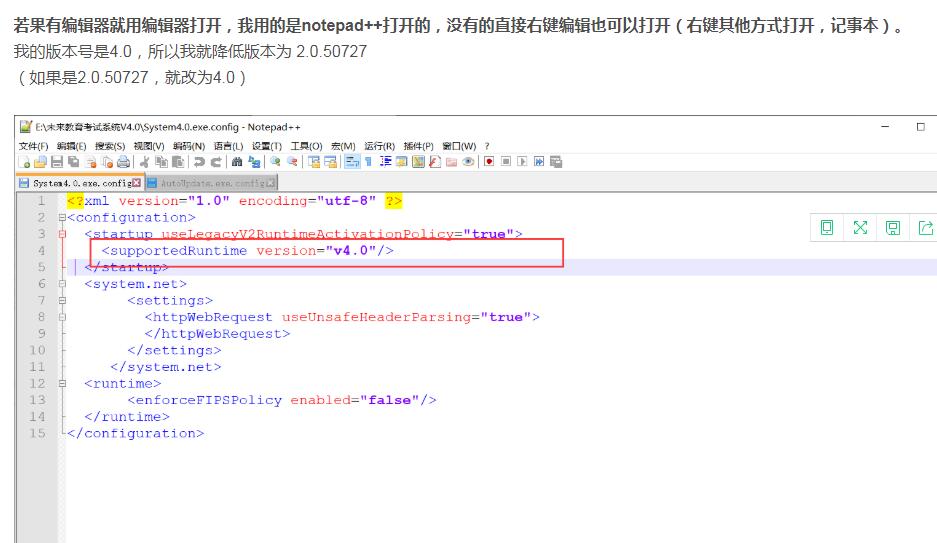Click the save recorded macro icon
This screenshot has width=937, height=543.
[556, 162]
